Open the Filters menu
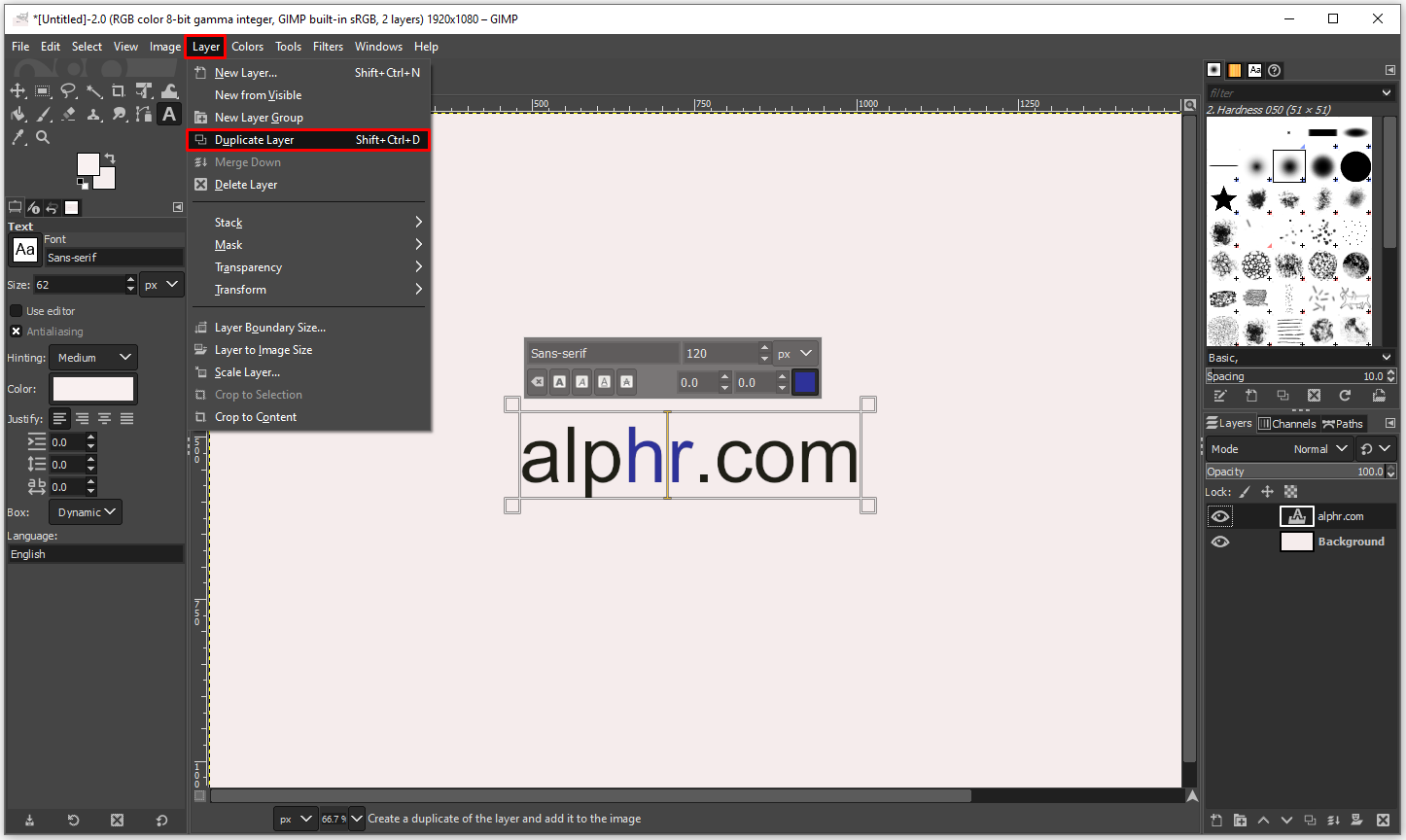This screenshot has height=840, width=1406. click(328, 47)
